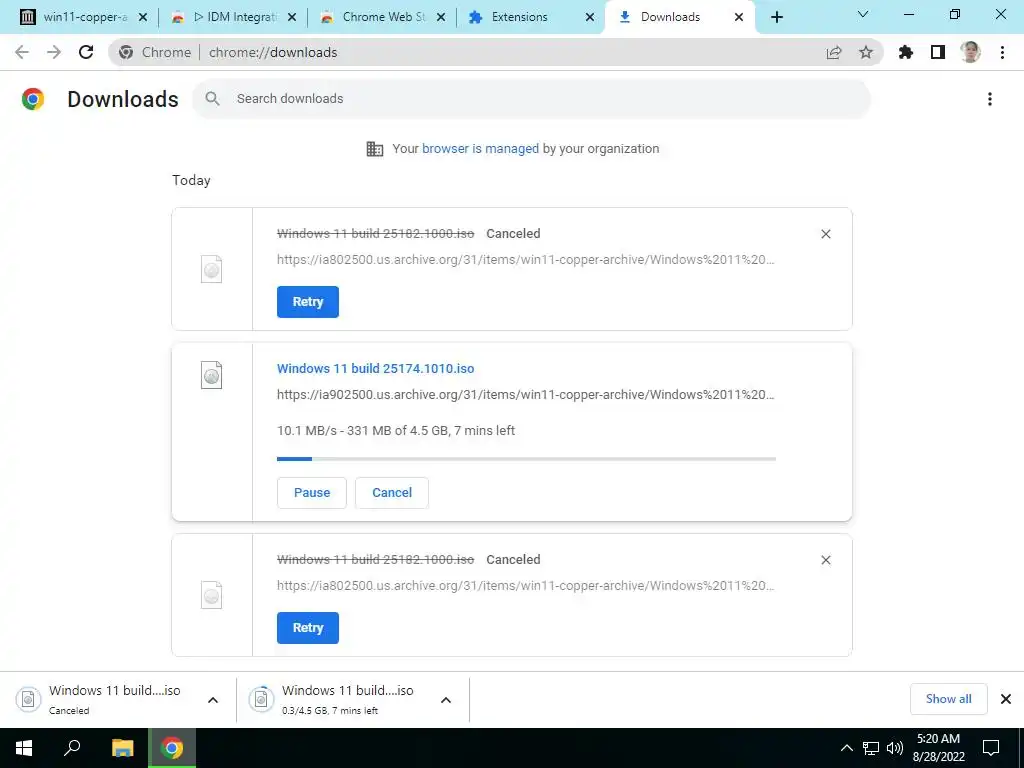Click file icon of first canceled download
Viewport: 1024px width, 768px height.
point(212,269)
